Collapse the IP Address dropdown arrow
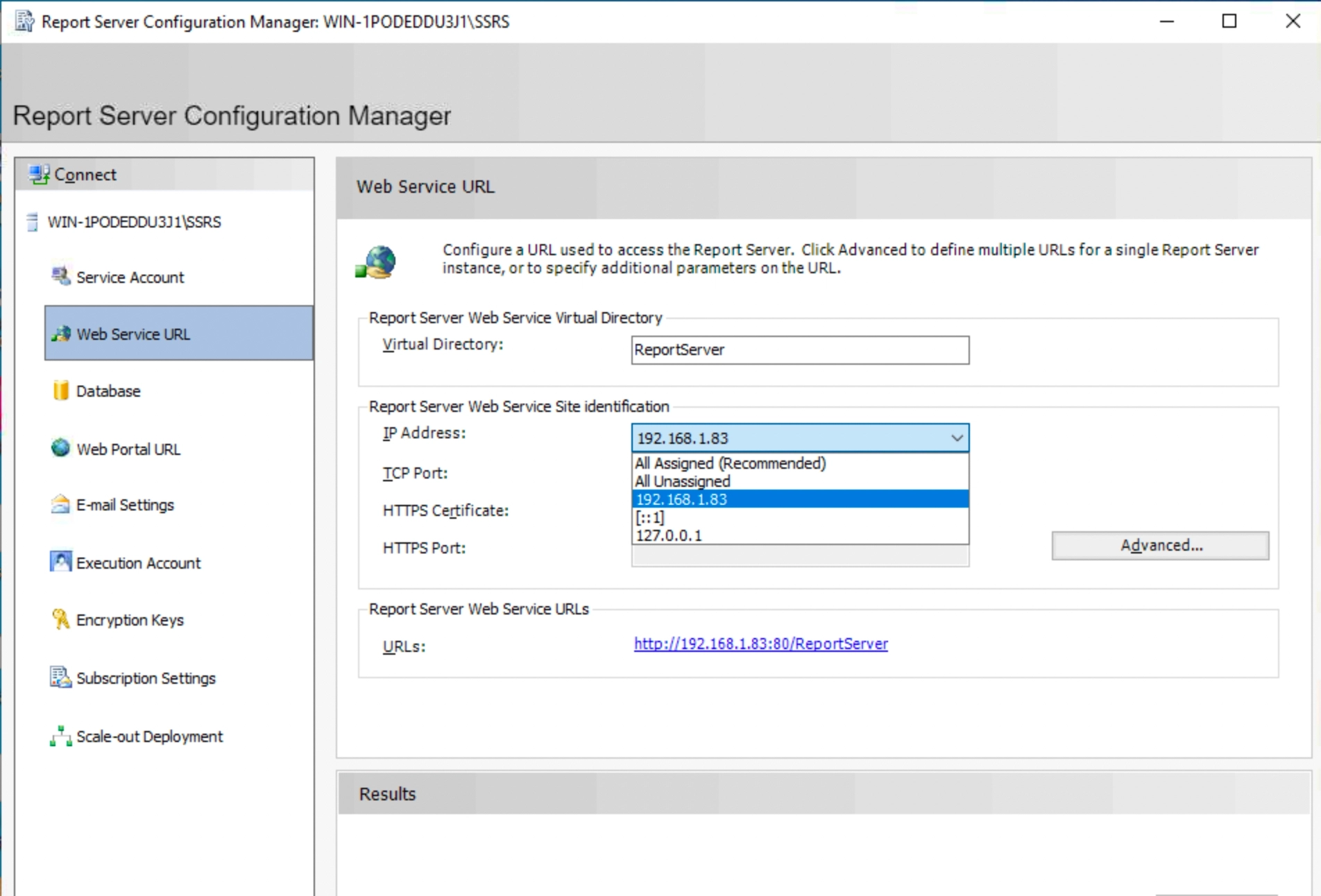The height and width of the screenshot is (896, 1321). click(x=957, y=438)
